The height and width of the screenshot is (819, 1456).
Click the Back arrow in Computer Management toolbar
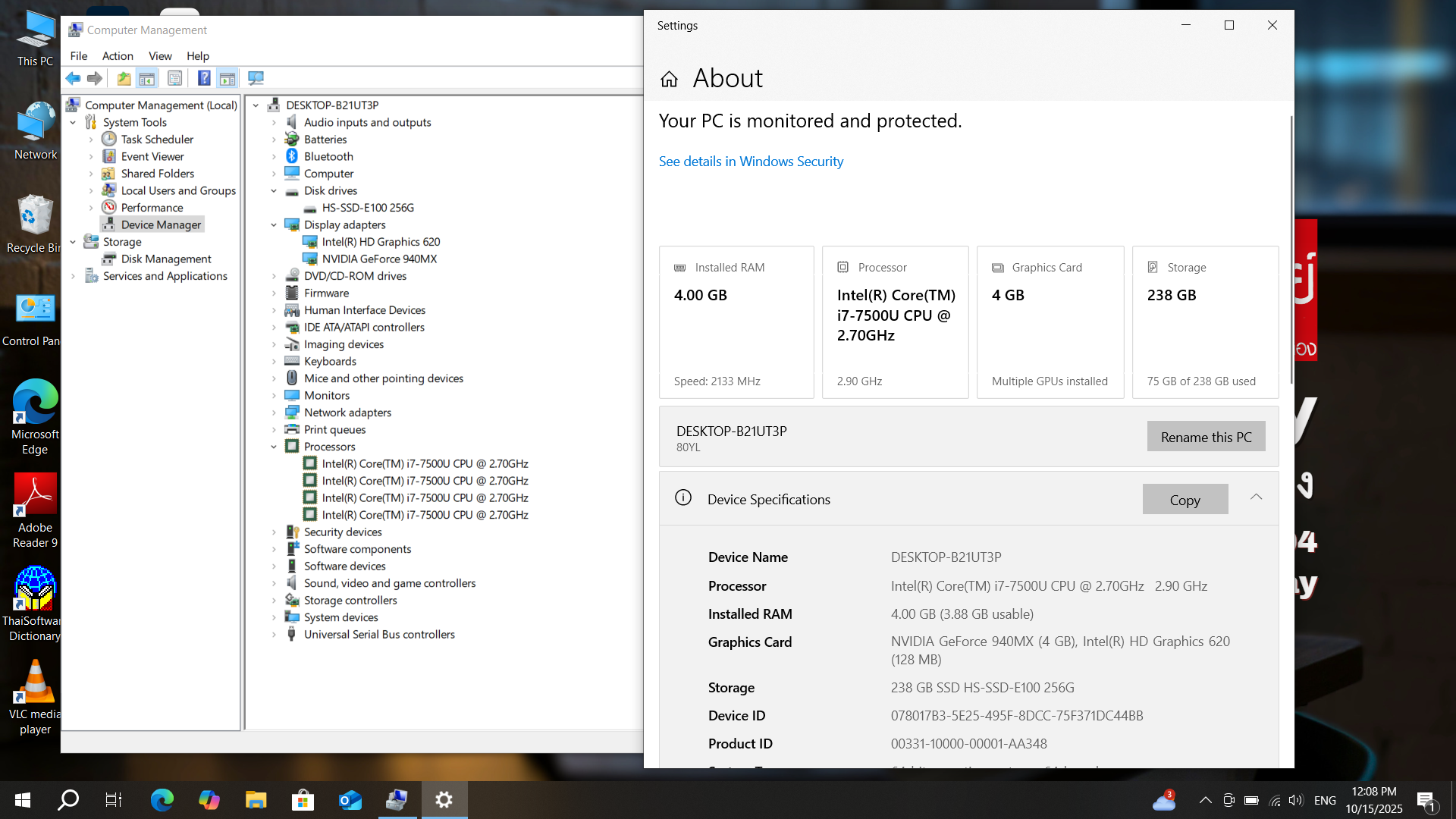(74, 78)
